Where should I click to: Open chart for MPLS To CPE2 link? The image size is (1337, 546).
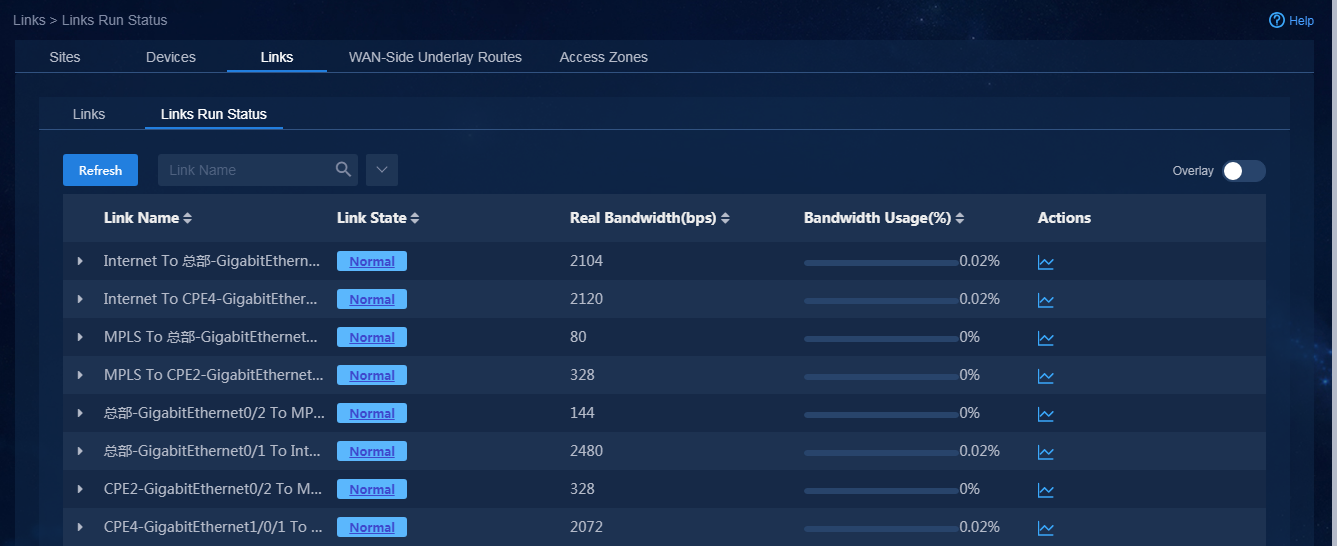[x=1046, y=376]
